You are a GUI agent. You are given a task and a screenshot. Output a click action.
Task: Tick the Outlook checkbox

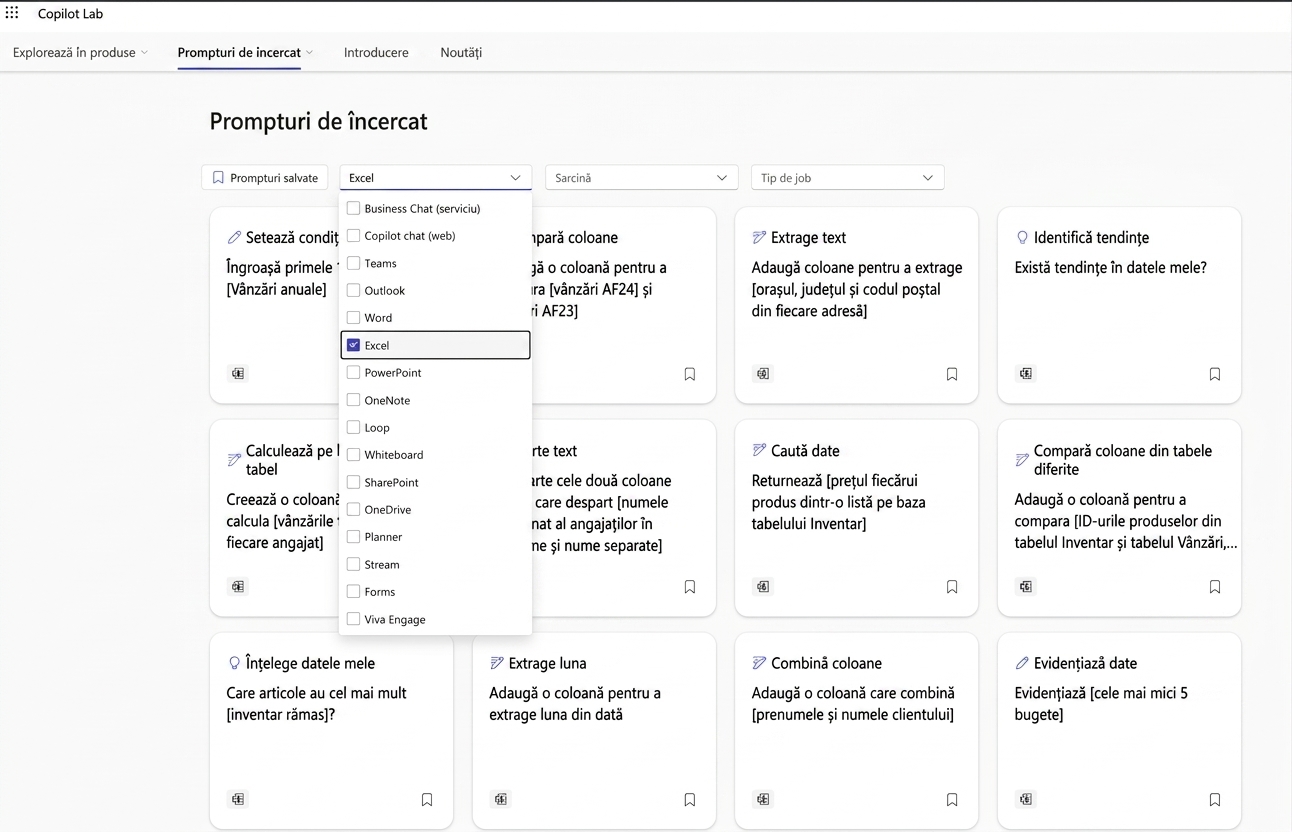(353, 290)
